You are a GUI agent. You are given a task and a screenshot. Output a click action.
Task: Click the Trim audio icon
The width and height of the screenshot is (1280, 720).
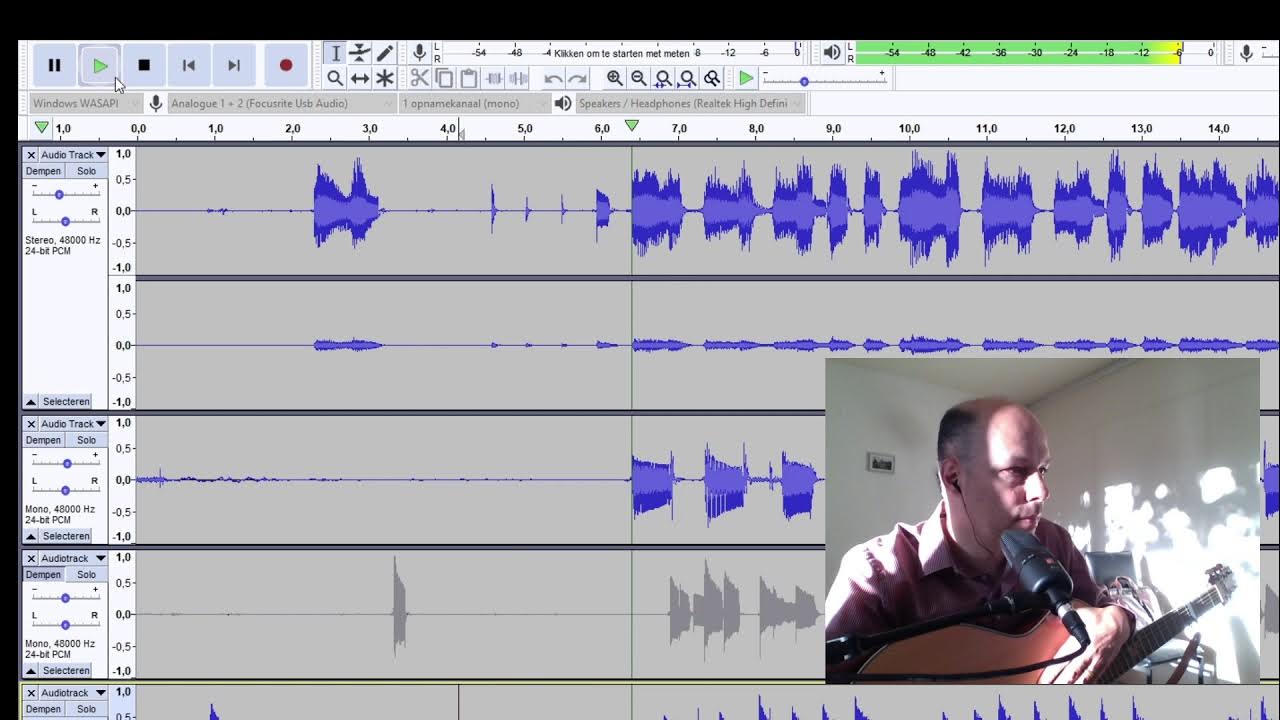[494, 78]
